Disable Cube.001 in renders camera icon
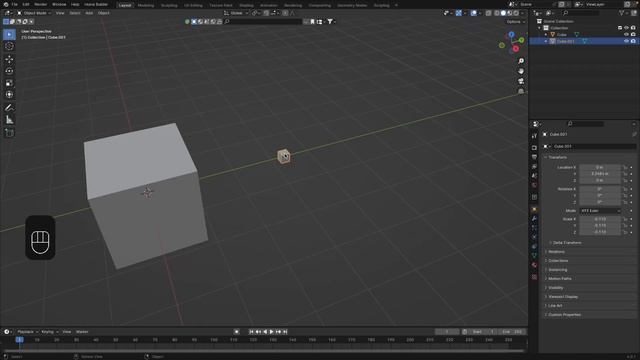This screenshot has height=360, width=640. pos(633,41)
